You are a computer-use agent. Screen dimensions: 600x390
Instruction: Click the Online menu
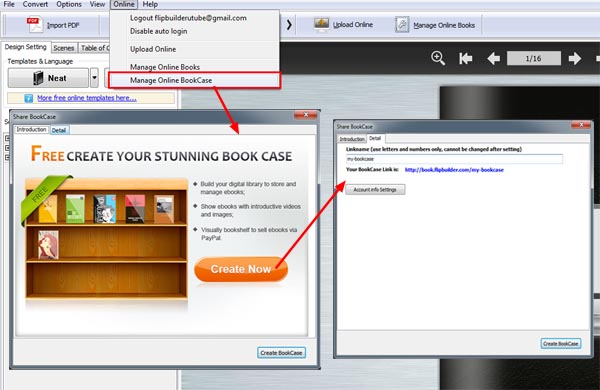coord(124,4)
